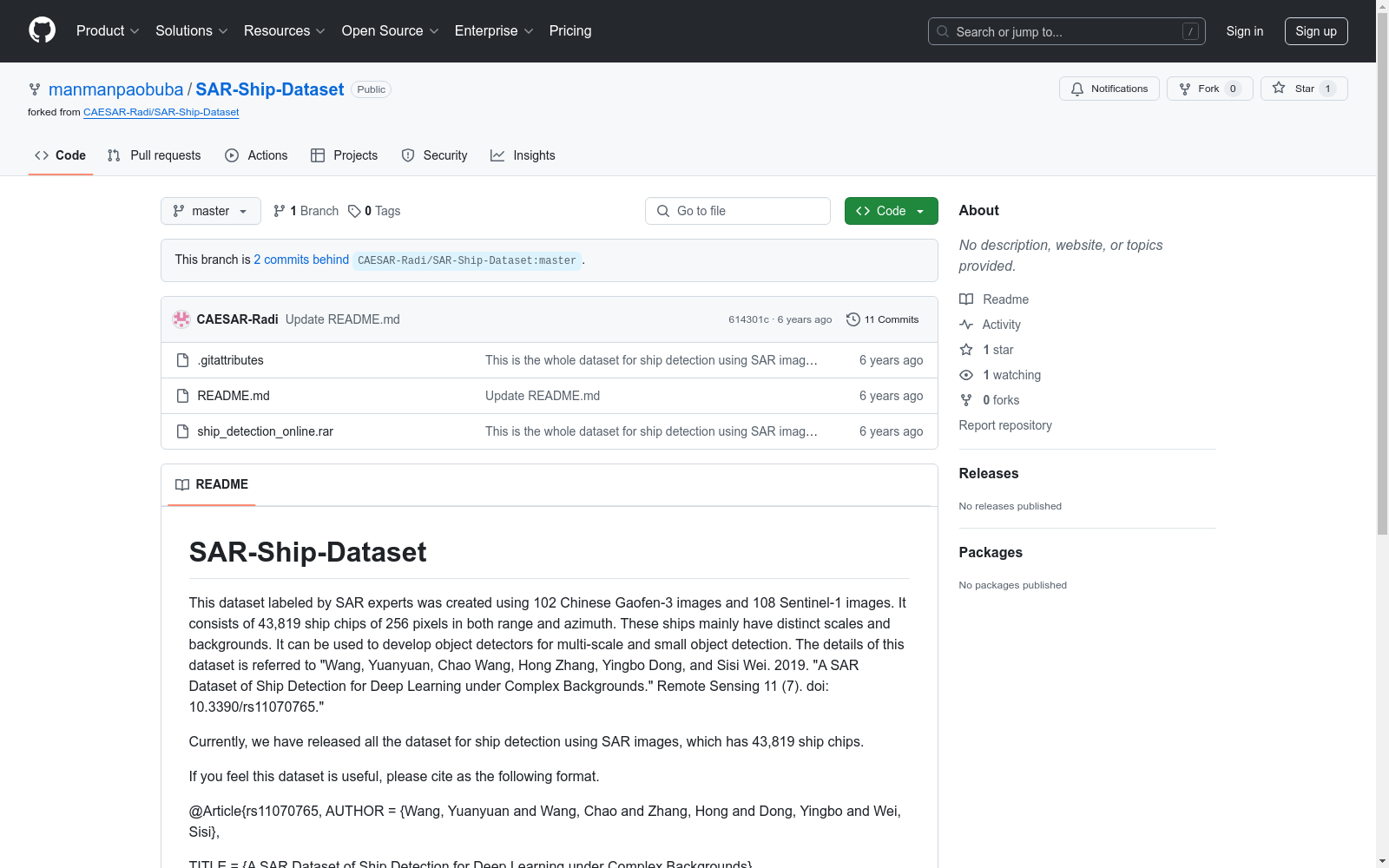Screen dimensions: 1389x868
Task: Click the file icon for README.md
Action: coord(182,396)
